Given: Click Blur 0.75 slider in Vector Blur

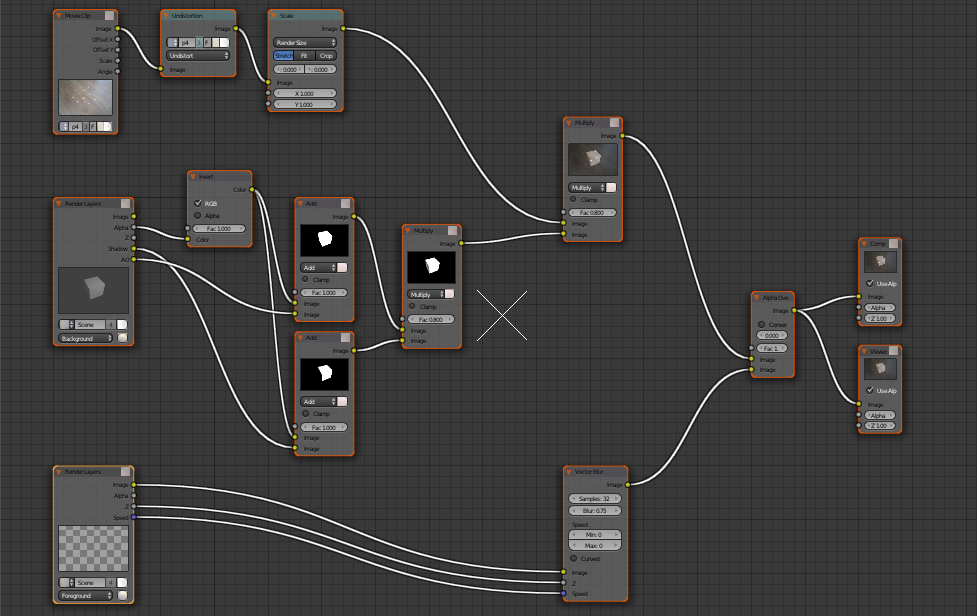Looking at the screenshot, I should pos(595,511).
